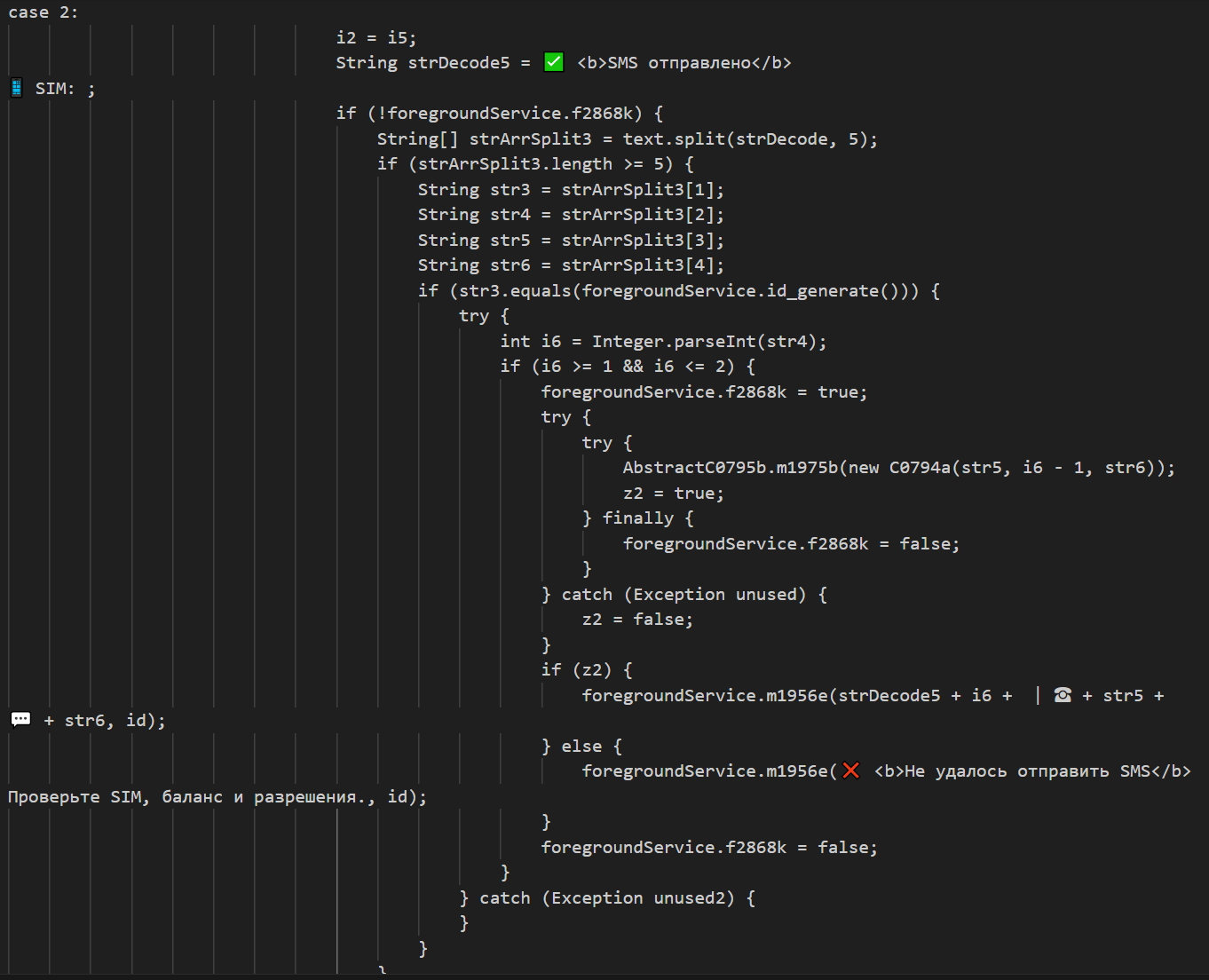Click the mobile phone emoji before SIM

16,88
